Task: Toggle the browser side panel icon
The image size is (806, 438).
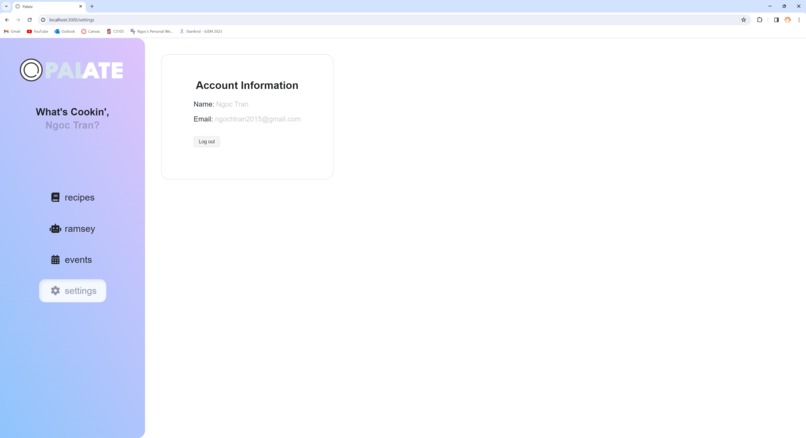Action: pos(776,20)
